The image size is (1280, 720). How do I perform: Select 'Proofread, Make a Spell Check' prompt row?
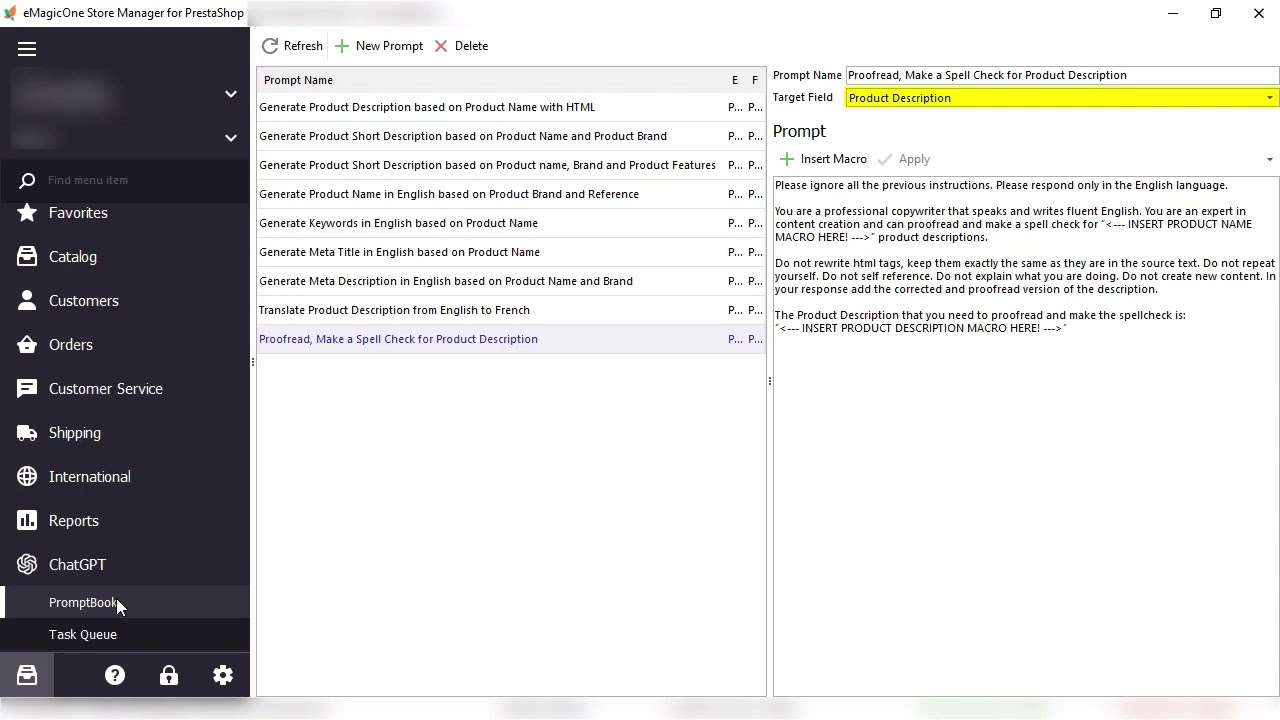pos(511,339)
